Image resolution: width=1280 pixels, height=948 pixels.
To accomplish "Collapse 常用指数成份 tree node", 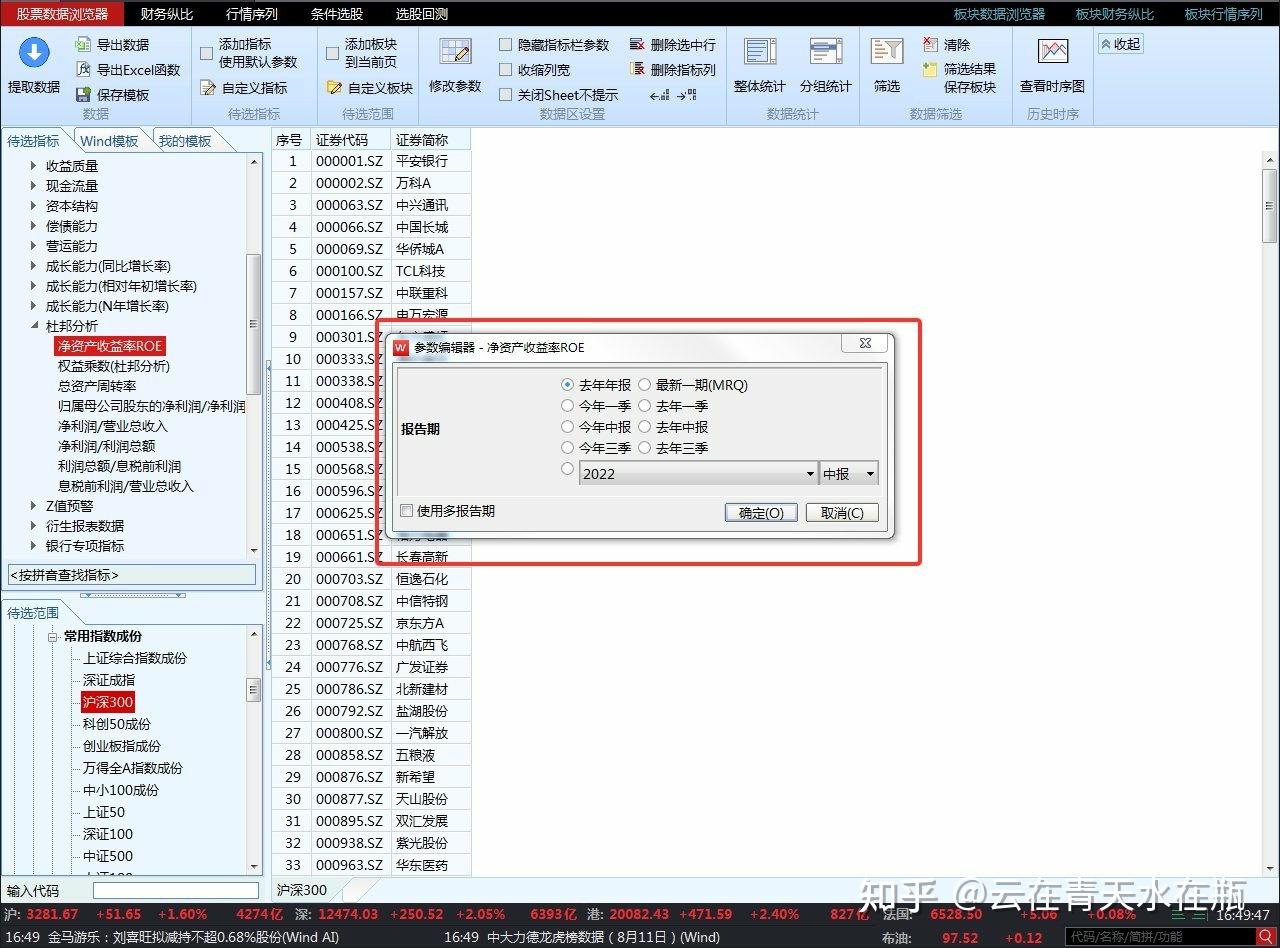I will pos(53,636).
